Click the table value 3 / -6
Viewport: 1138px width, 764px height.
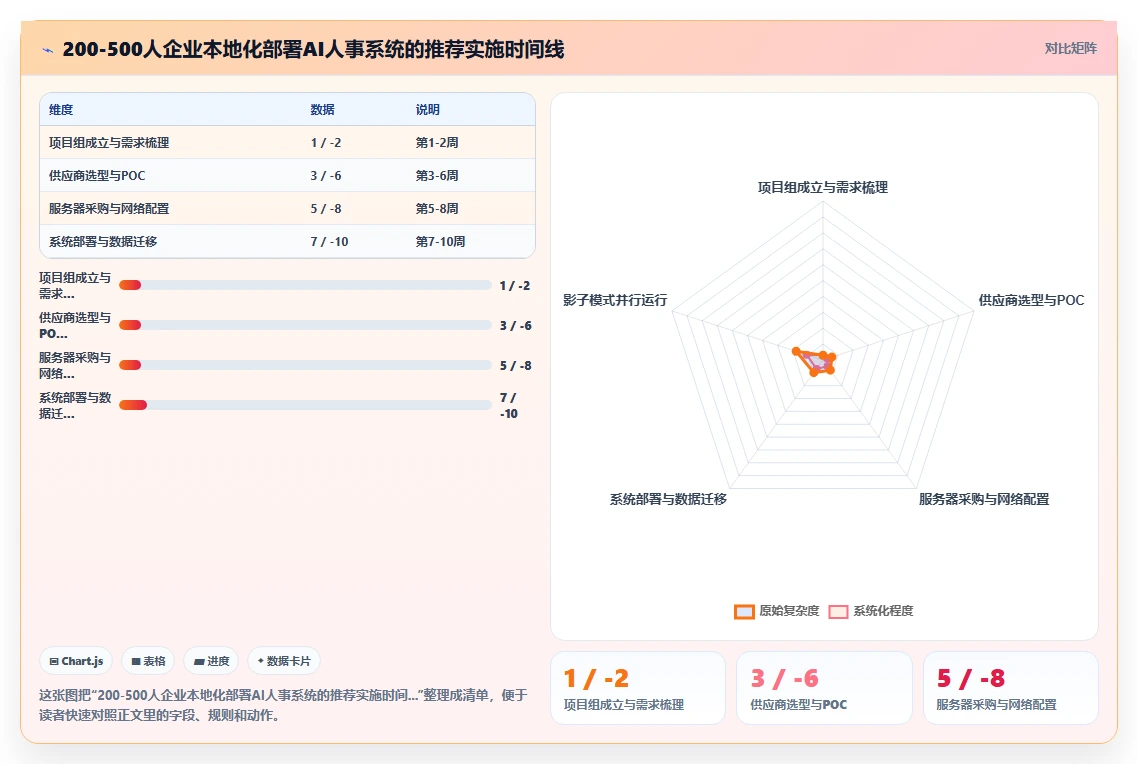[x=326, y=176]
